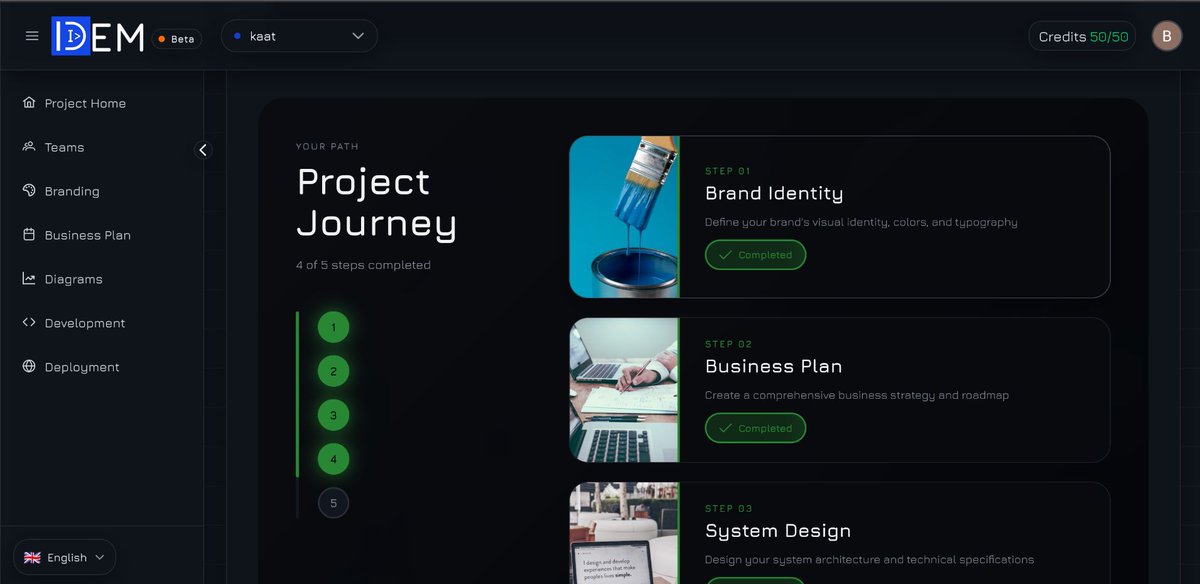Click the checkmark in Brand Identity Completed badge
Viewport: 1200px width, 584px height.
pos(725,255)
